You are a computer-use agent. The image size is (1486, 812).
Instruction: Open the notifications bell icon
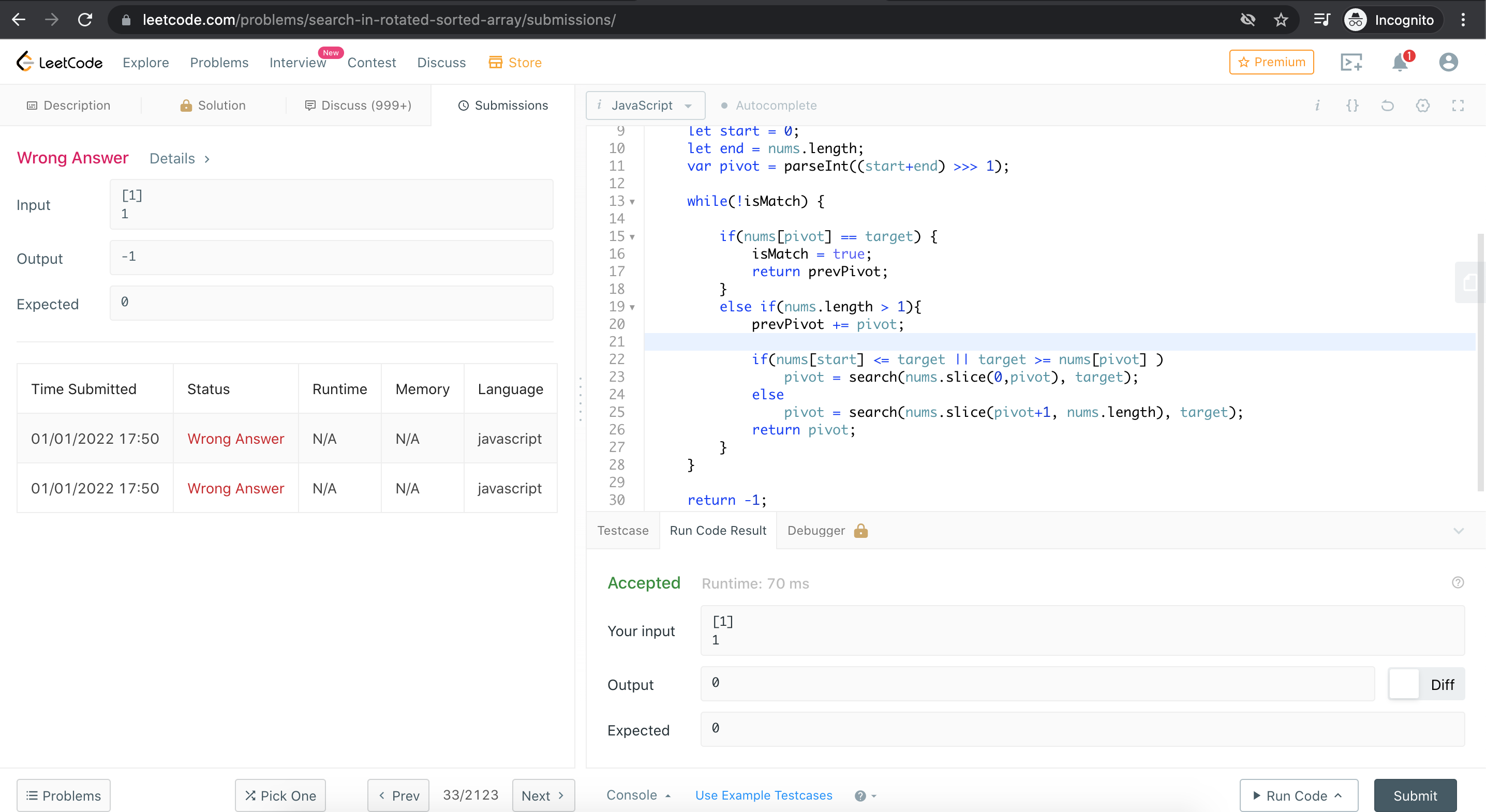tap(1400, 62)
